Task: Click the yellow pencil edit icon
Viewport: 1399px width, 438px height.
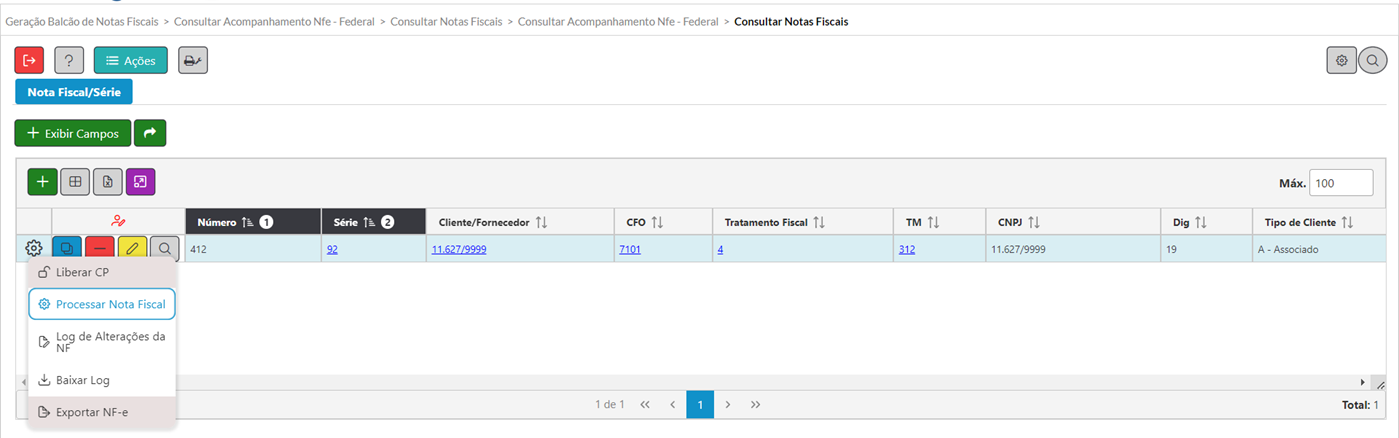Action: point(132,248)
